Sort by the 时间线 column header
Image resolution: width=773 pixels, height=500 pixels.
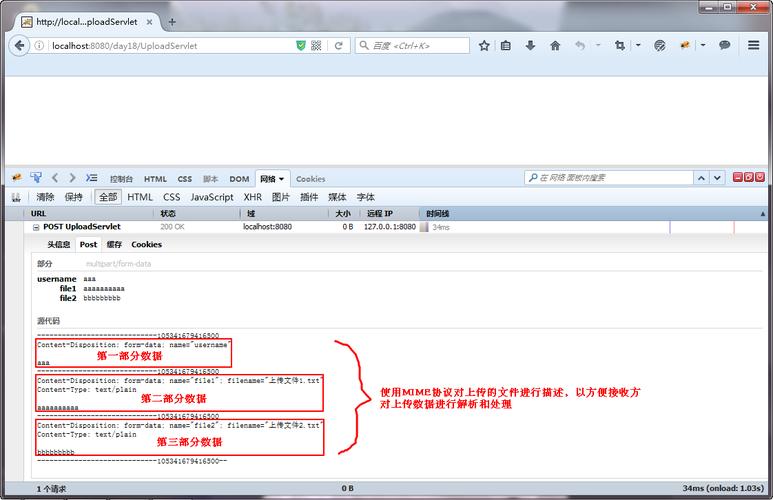(x=594, y=214)
